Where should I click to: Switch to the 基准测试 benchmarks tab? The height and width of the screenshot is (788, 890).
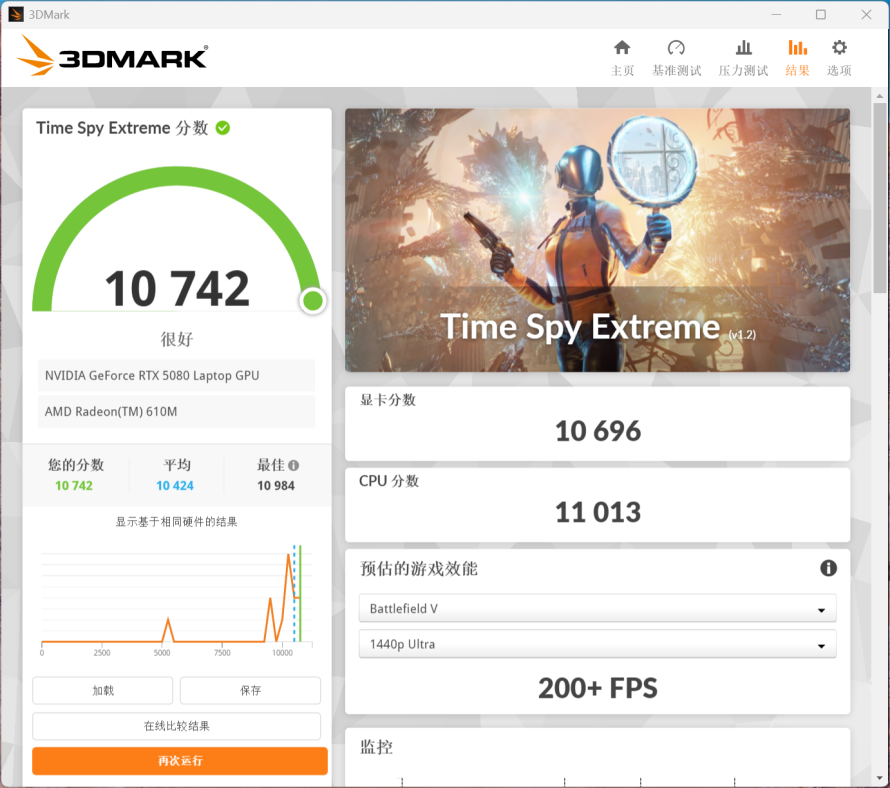tap(676, 58)
